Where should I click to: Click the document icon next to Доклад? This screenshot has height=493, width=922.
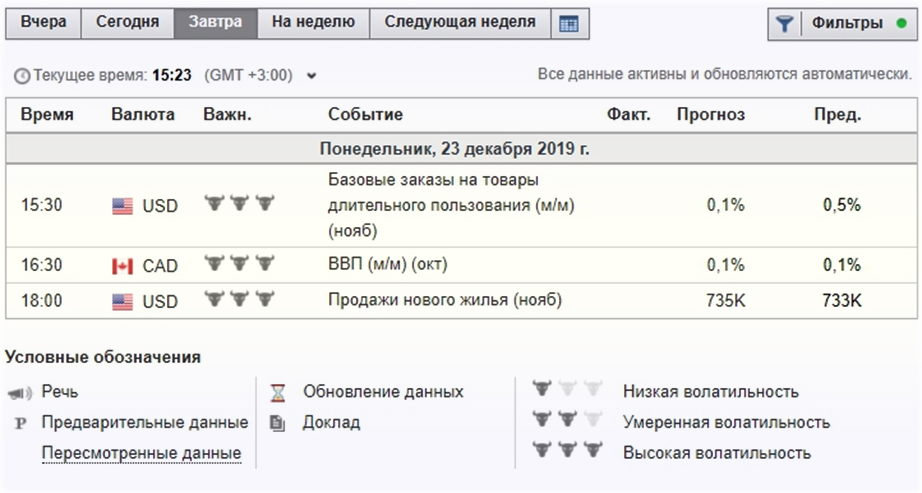click(x=278, y=423)
